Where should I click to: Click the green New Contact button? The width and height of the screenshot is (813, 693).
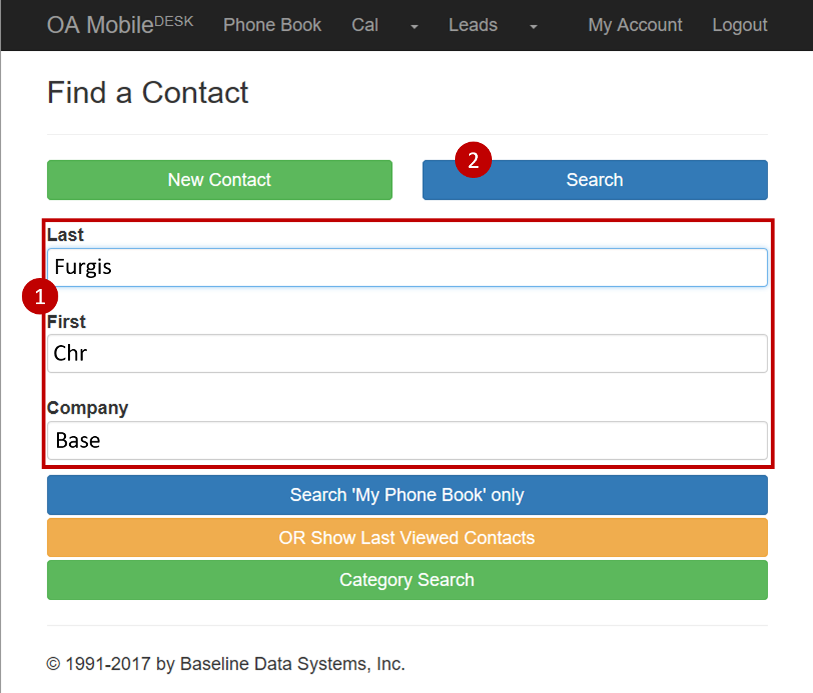tap(219, 180)
